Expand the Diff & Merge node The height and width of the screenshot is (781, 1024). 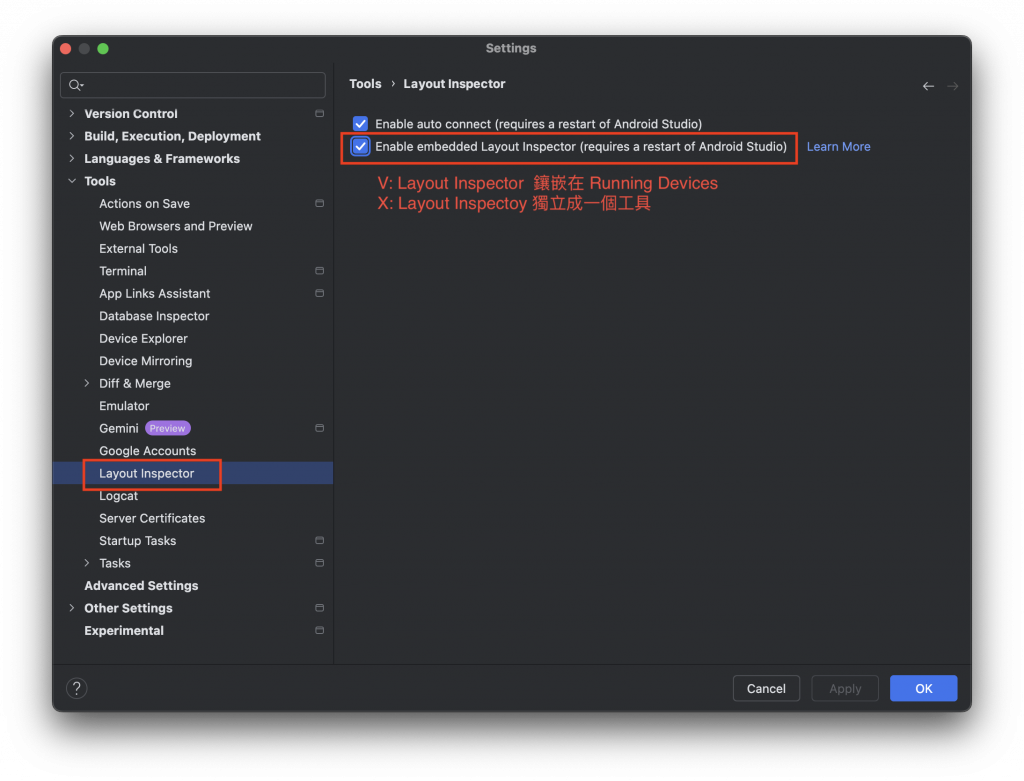(87, 383)
